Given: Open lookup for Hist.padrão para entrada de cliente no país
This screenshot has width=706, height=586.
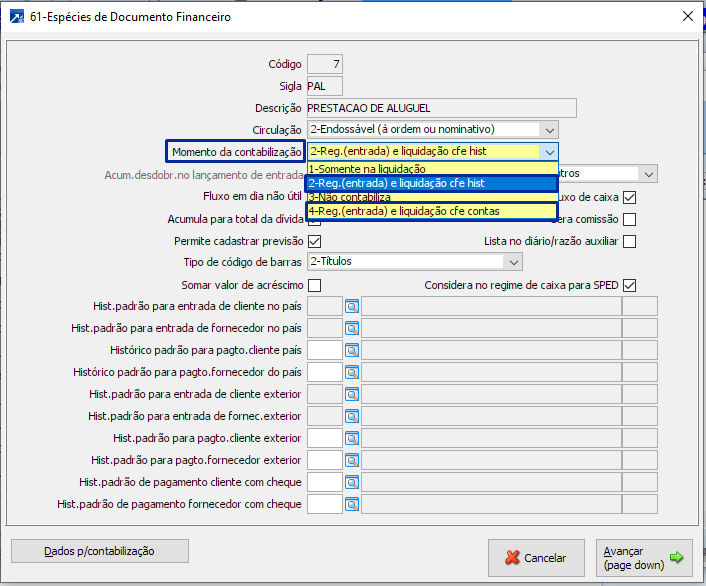Looking at the screenshot, I should point(352,306).
